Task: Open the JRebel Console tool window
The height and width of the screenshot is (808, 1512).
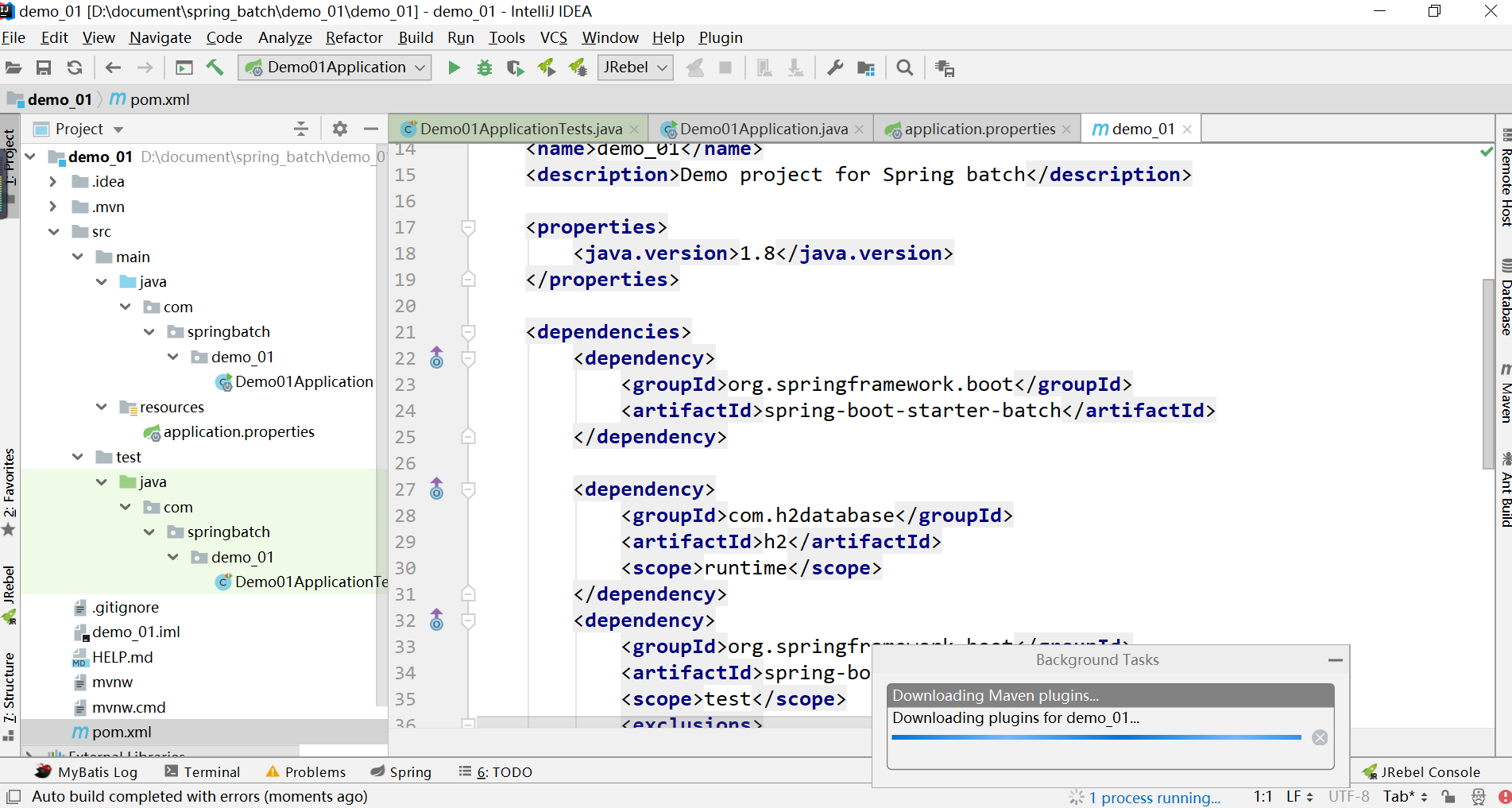Action: click(1421, 771)
